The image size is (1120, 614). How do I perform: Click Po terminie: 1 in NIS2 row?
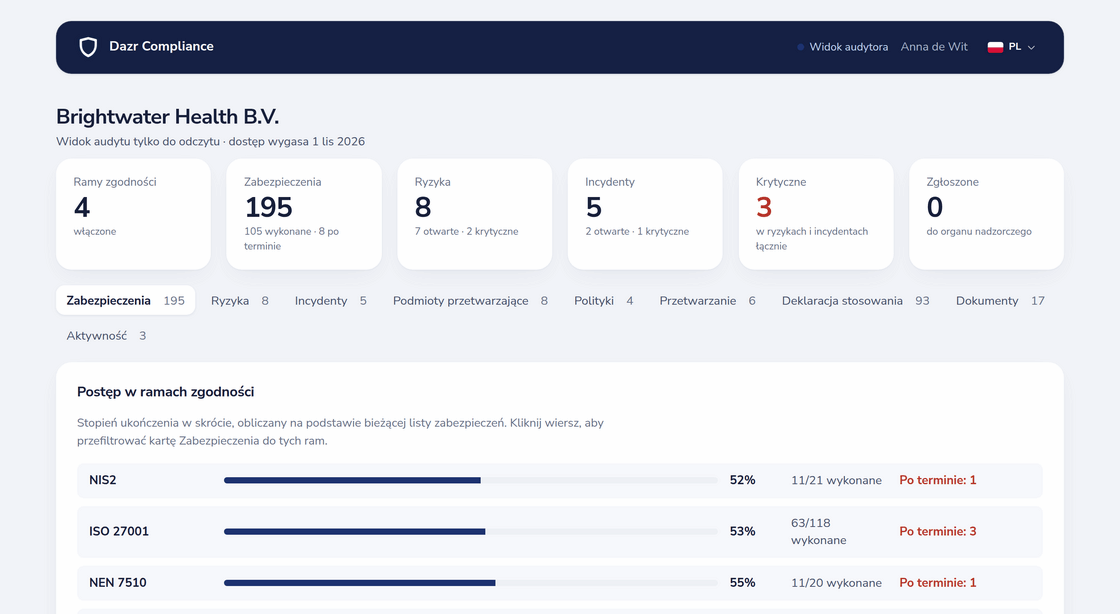[938, 480]
